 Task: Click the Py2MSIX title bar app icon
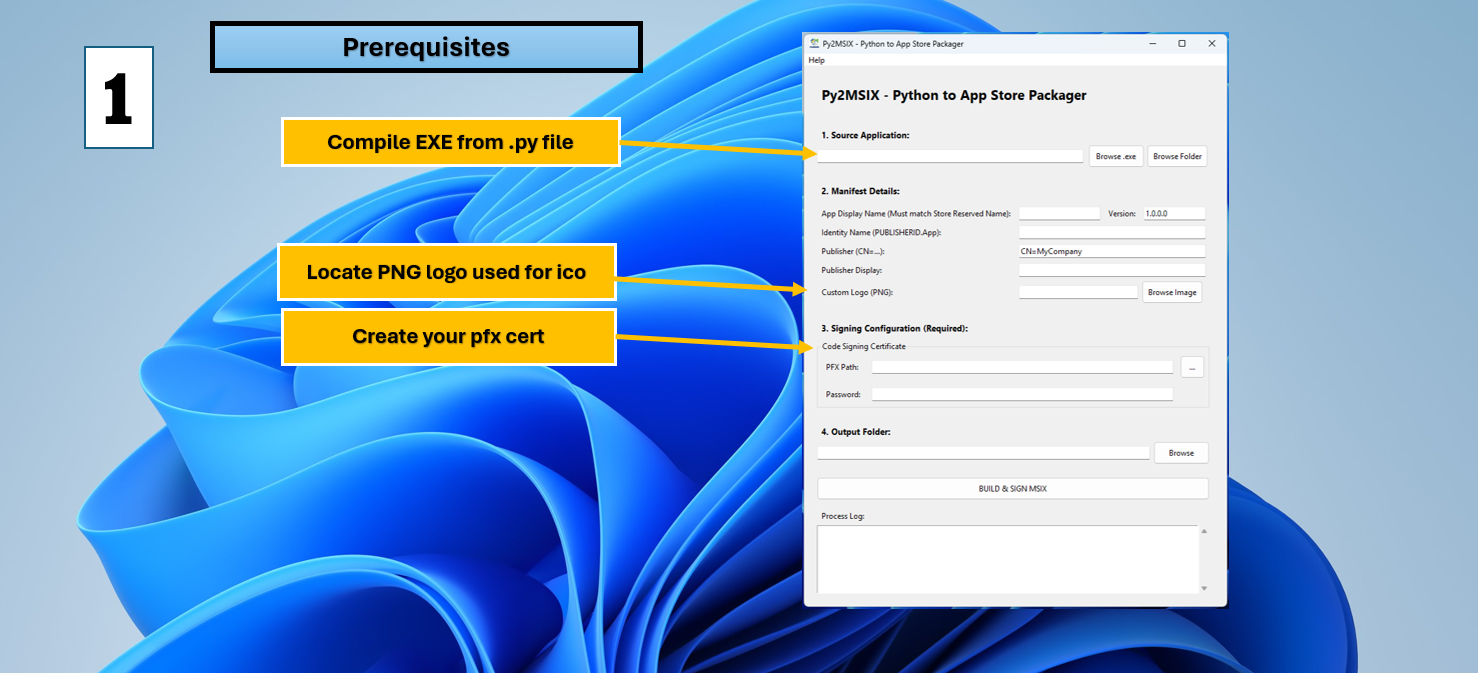(813, 44)
